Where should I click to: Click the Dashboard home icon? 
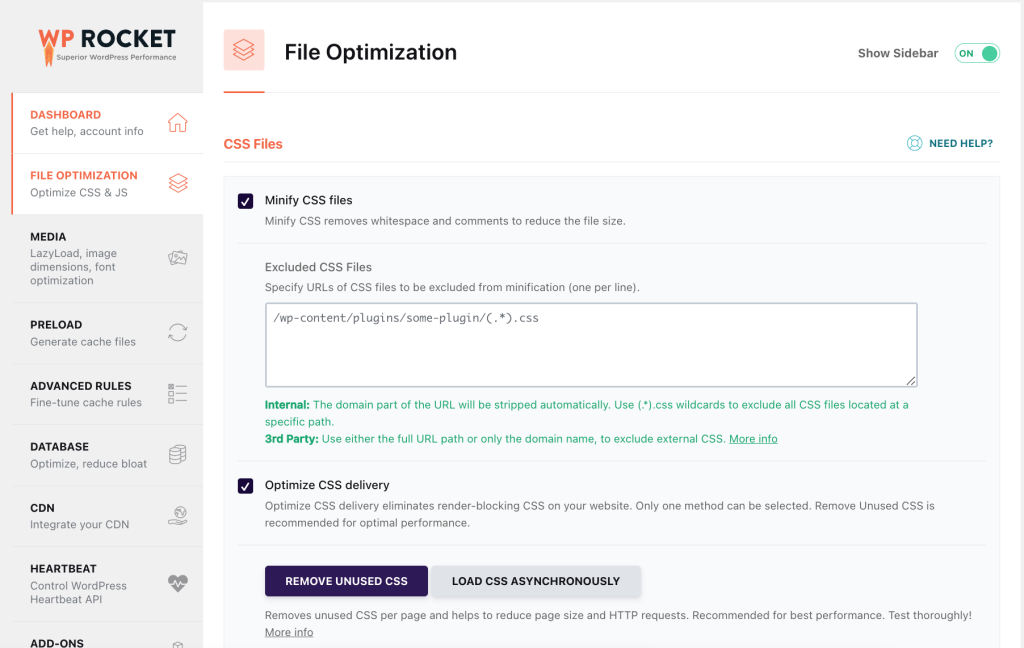(177, 123)
